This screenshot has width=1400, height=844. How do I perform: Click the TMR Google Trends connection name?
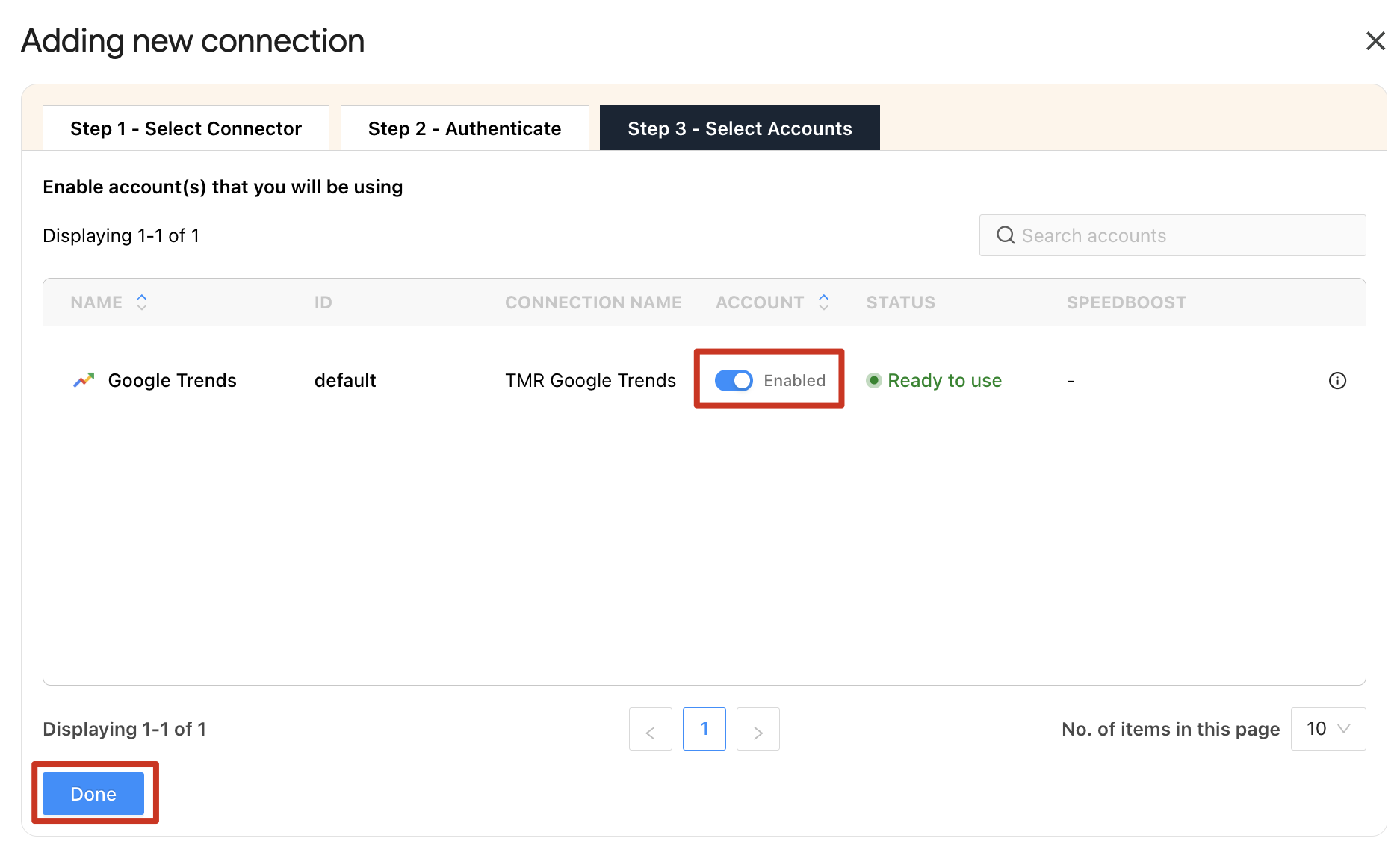tap(590, 381)
